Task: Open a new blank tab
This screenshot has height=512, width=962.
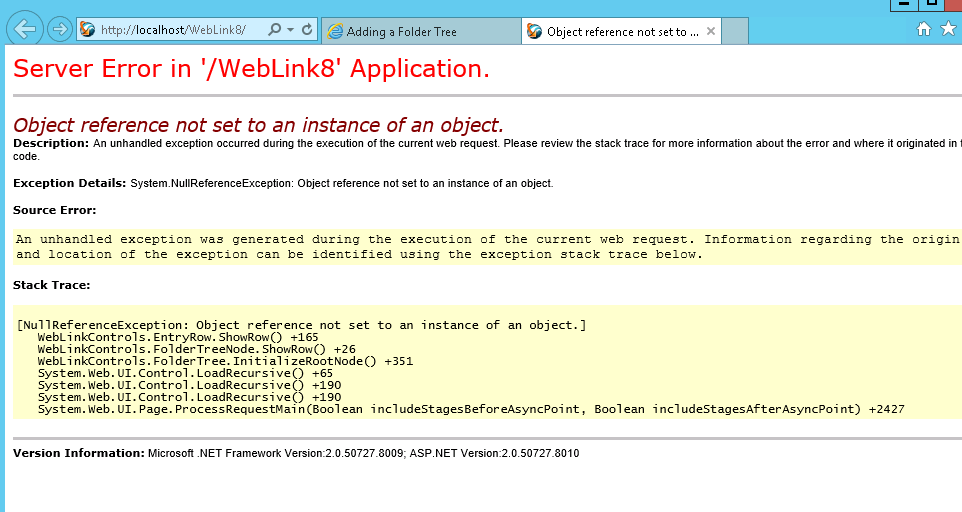Action: (x=735, y=32)
